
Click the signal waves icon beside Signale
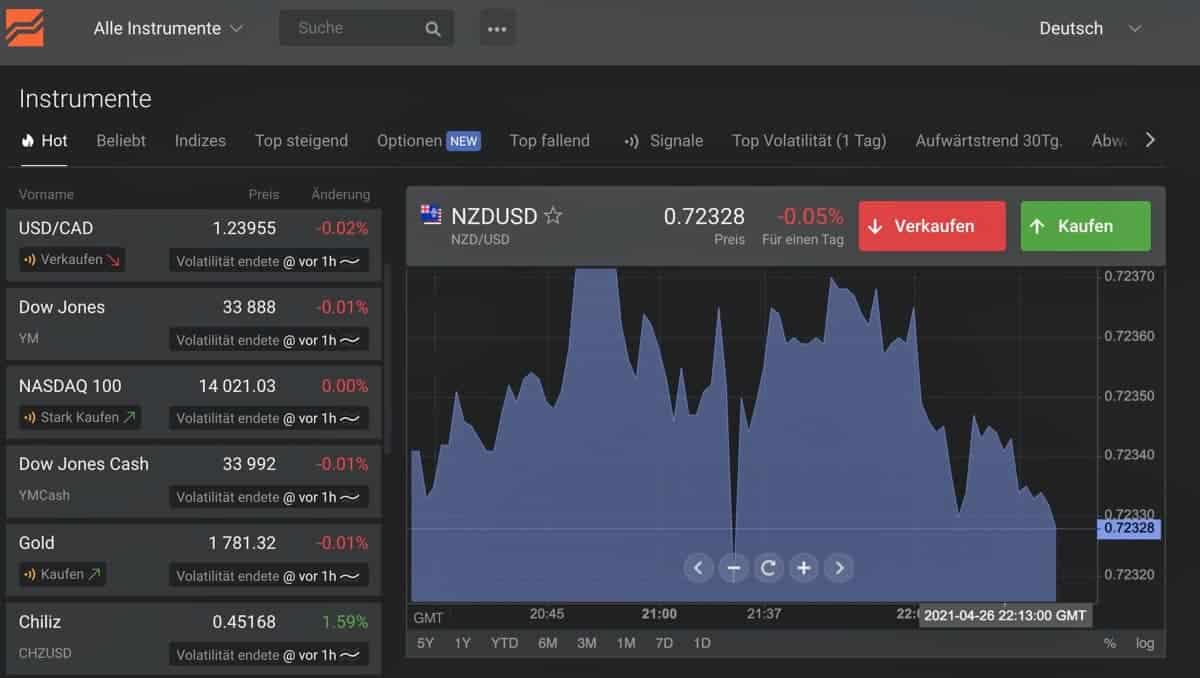point(631,141)
